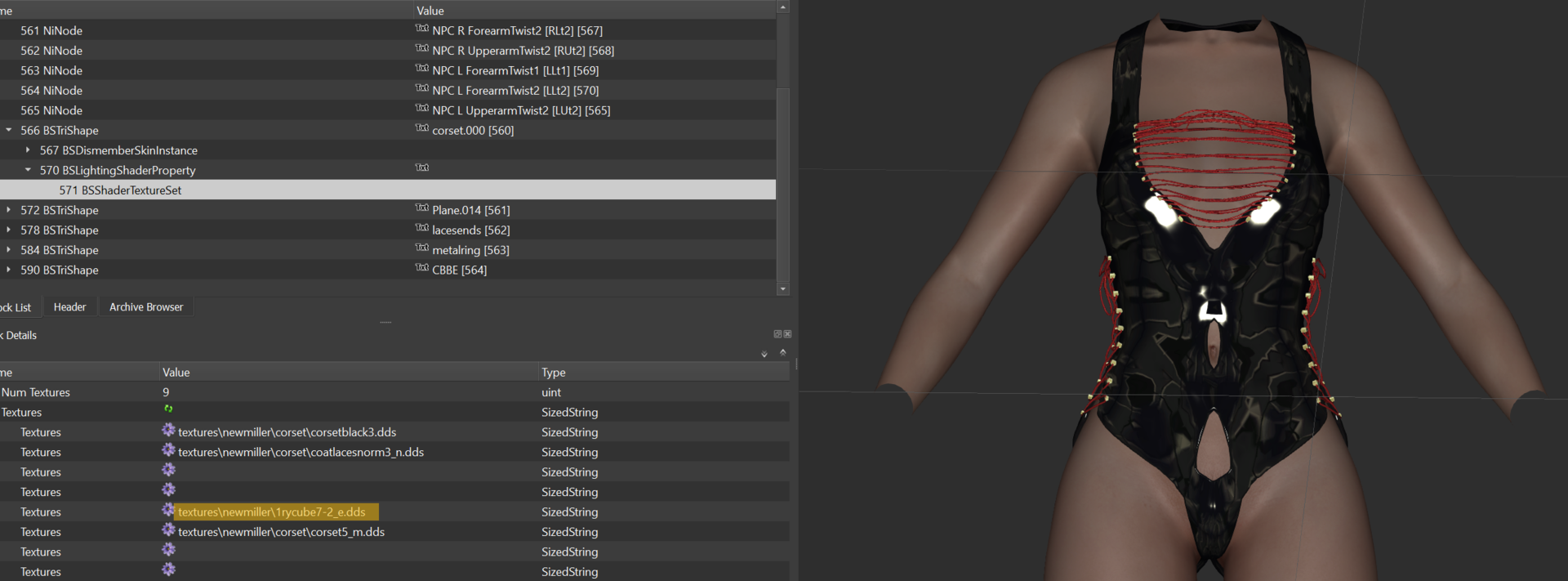Close the Block Details panel

point(787,334)
